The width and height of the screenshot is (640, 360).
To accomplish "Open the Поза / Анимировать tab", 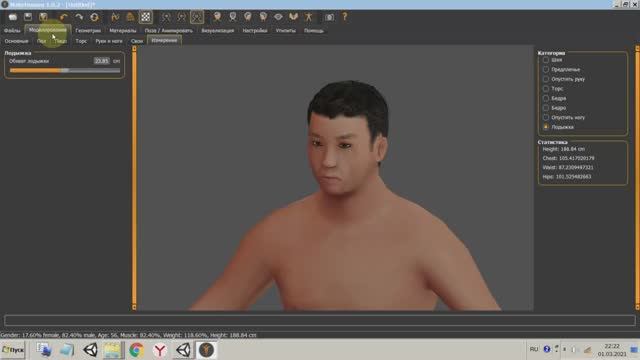I will [x=169, y=31].
